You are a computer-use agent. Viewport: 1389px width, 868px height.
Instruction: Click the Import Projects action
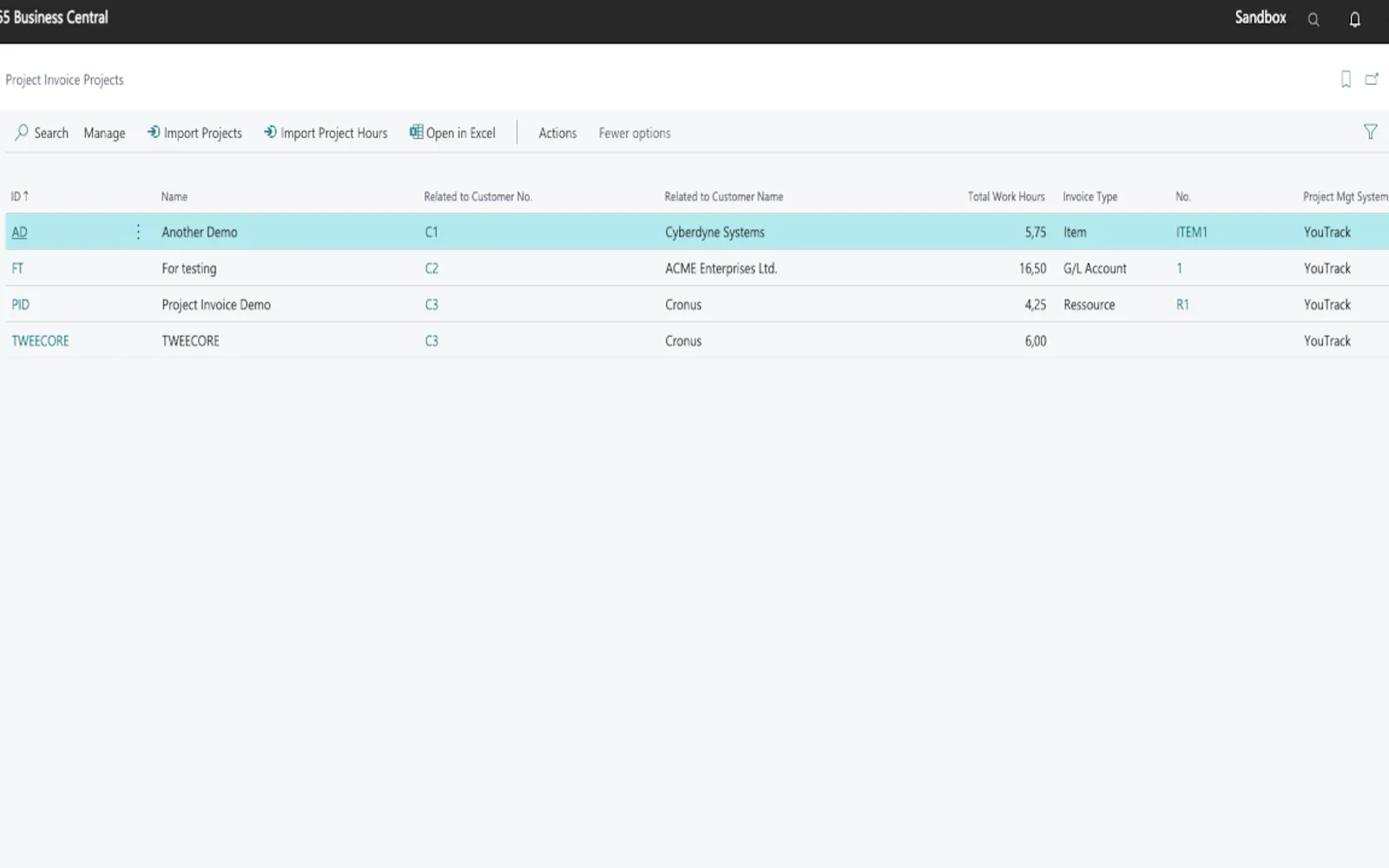(194, 133)
